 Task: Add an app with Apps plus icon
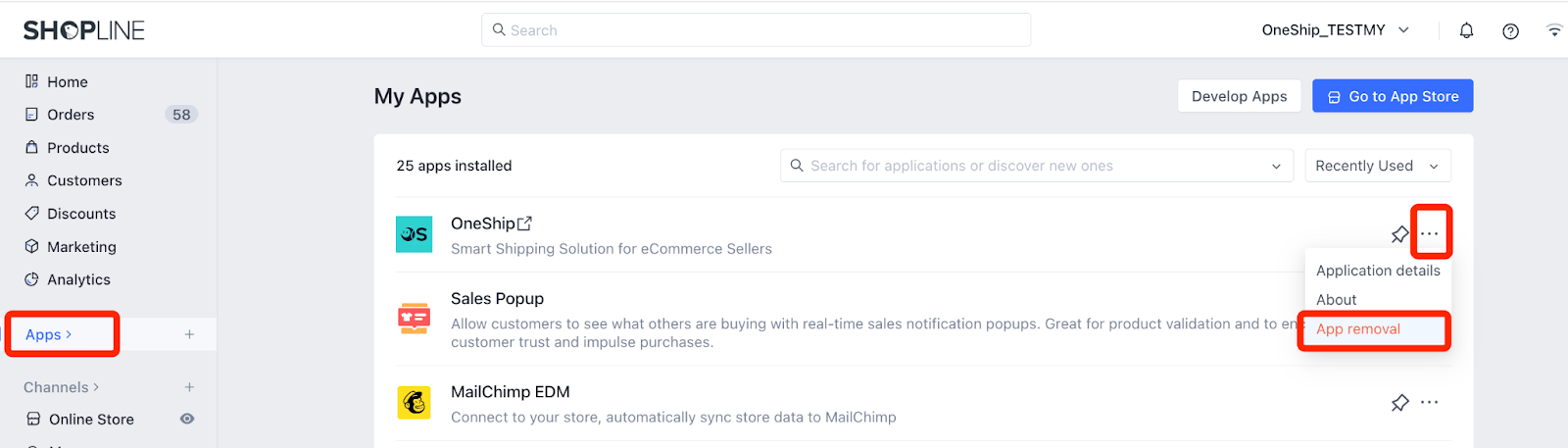pyautogui.click(x=189, y=334)
